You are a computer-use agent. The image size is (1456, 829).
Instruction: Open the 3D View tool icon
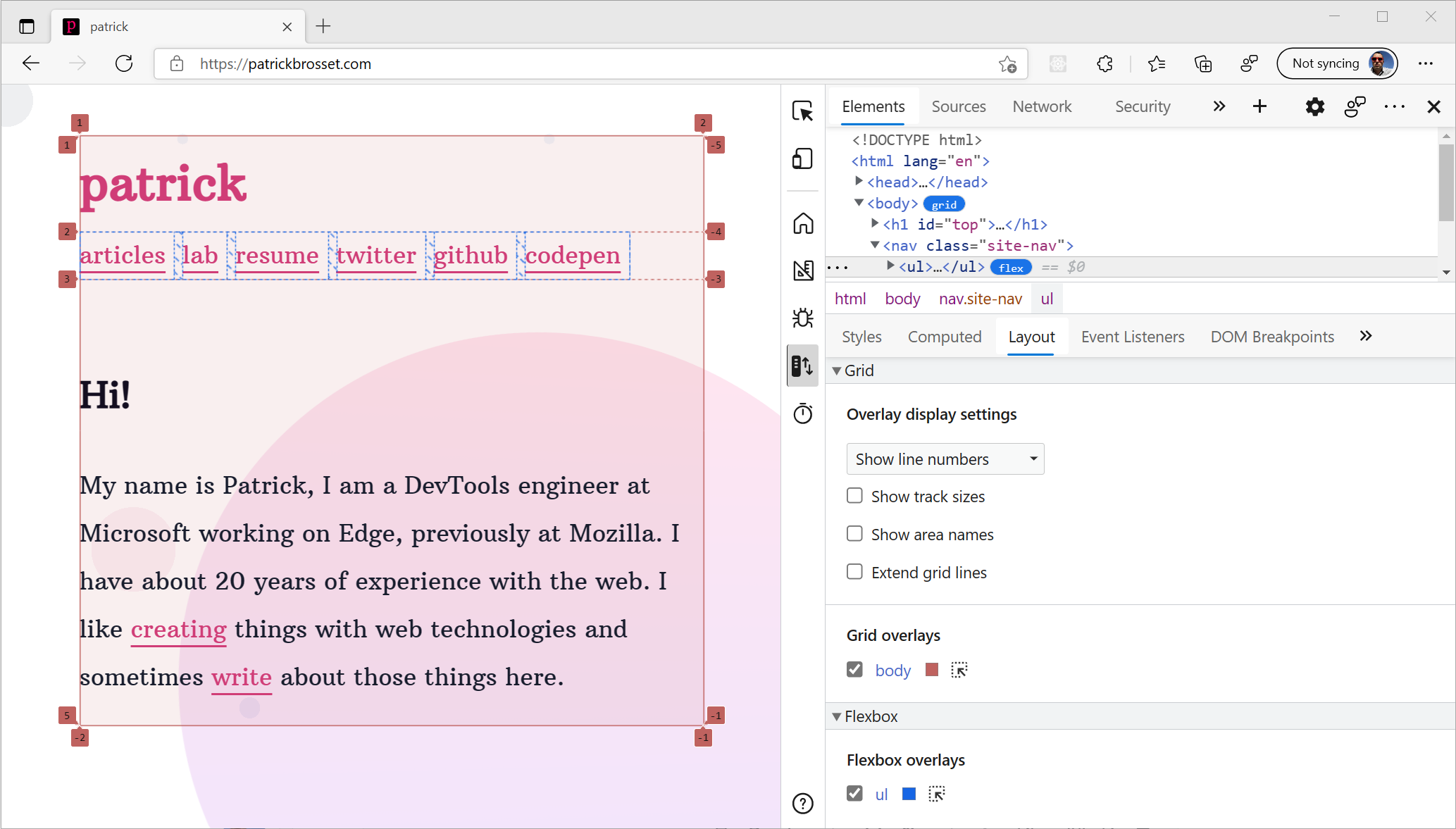pyautogui.click(x=802, y=270)
